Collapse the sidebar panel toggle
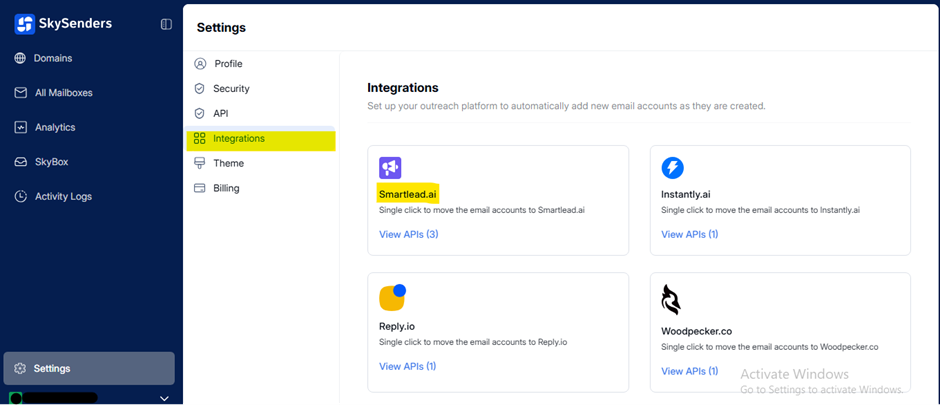This screenshot has width=940, height=405. coord(166,24)
